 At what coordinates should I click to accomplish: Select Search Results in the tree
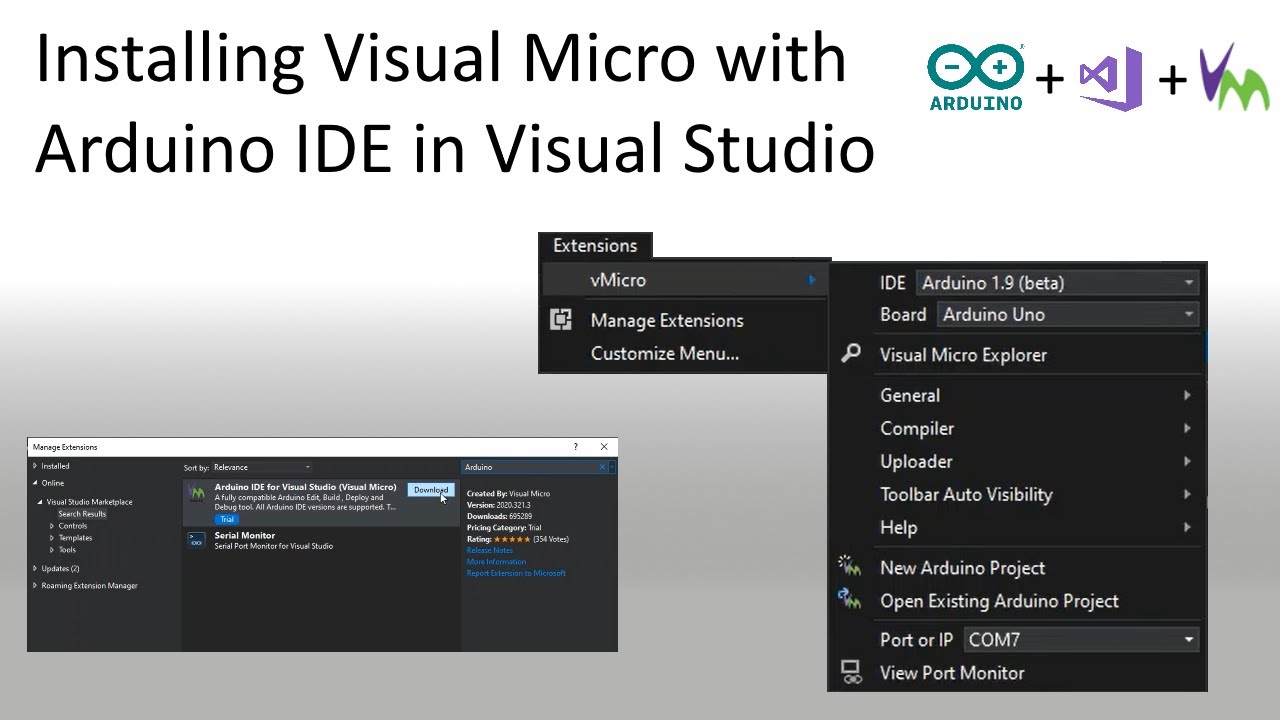pos(82,514)
